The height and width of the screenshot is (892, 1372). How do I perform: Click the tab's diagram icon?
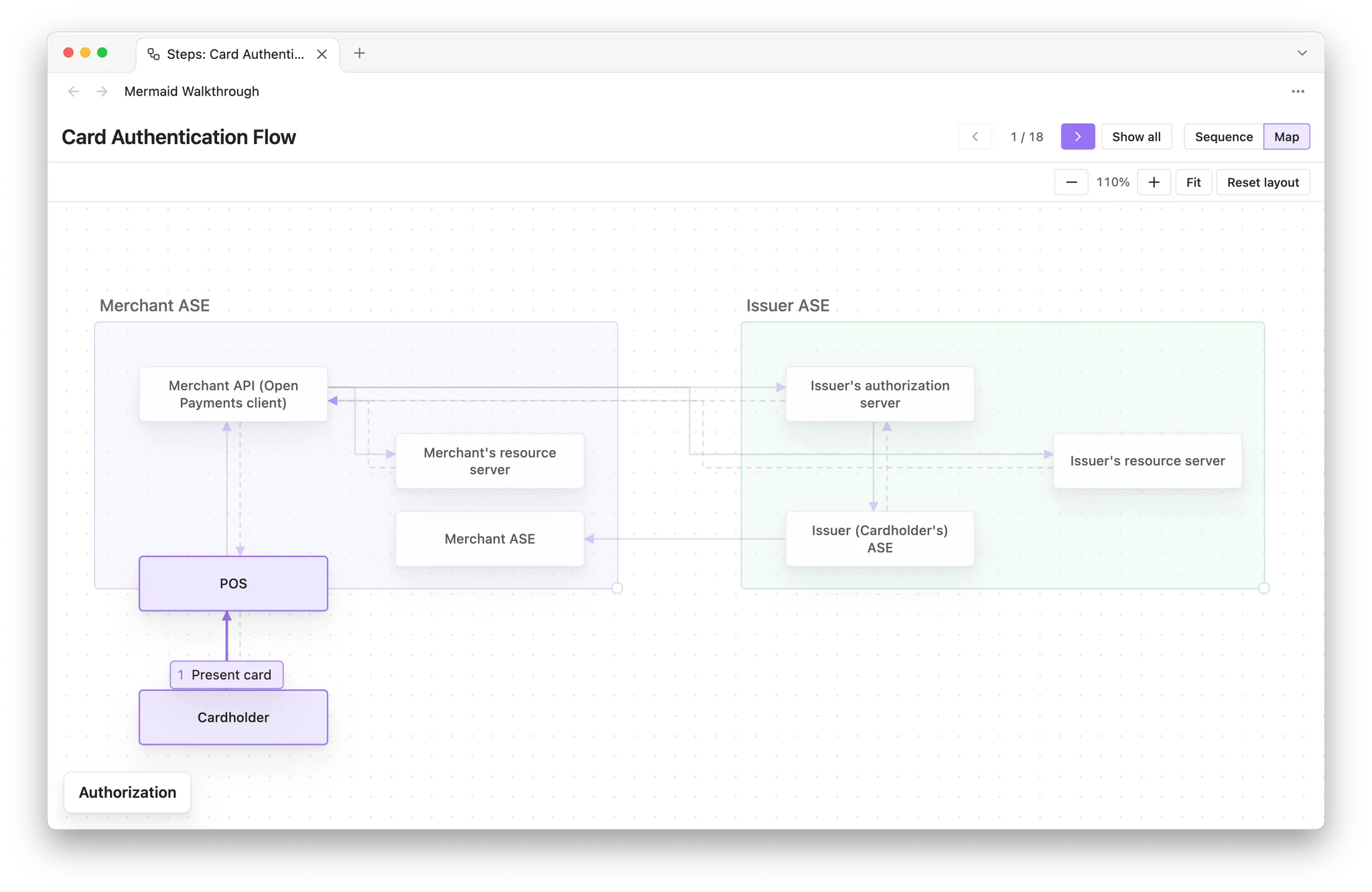[x=153, y=54]
